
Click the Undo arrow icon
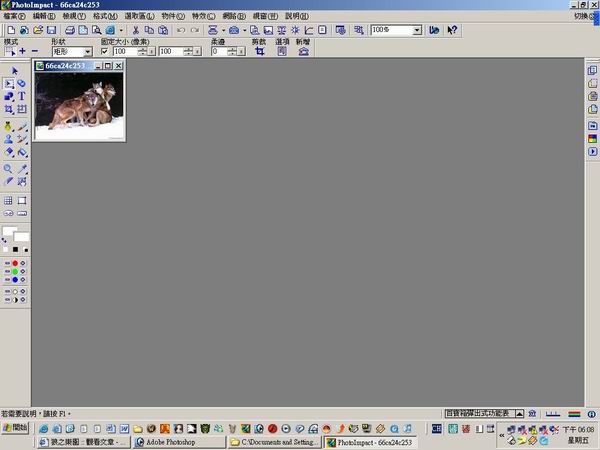[181, 30]
